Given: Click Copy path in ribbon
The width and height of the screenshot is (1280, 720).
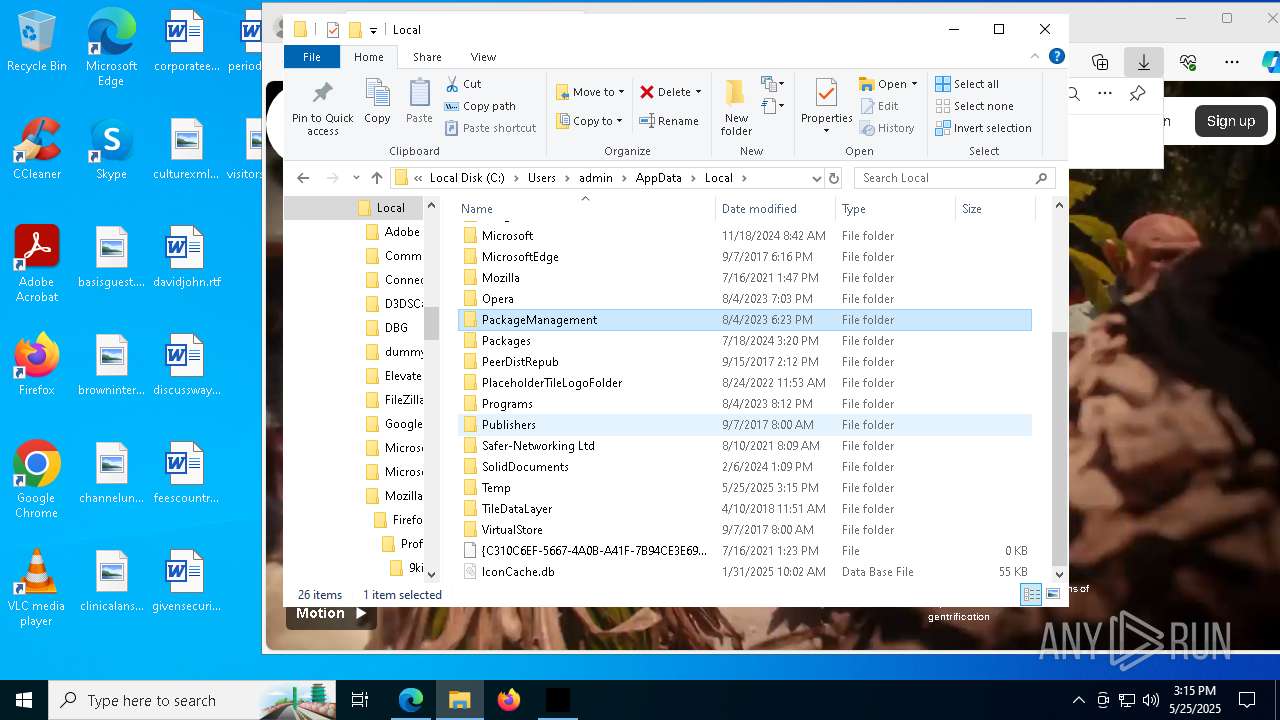Looking at the screenshot, I should coord(480,106).
